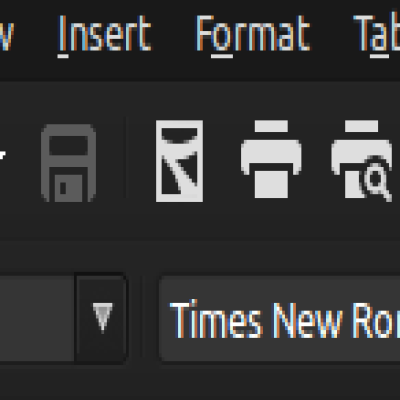The height and width of the screenshot is (400, 400).
Task: Click the grayed-out Save floppy disk icon
Action: click(x=68, y=163)
